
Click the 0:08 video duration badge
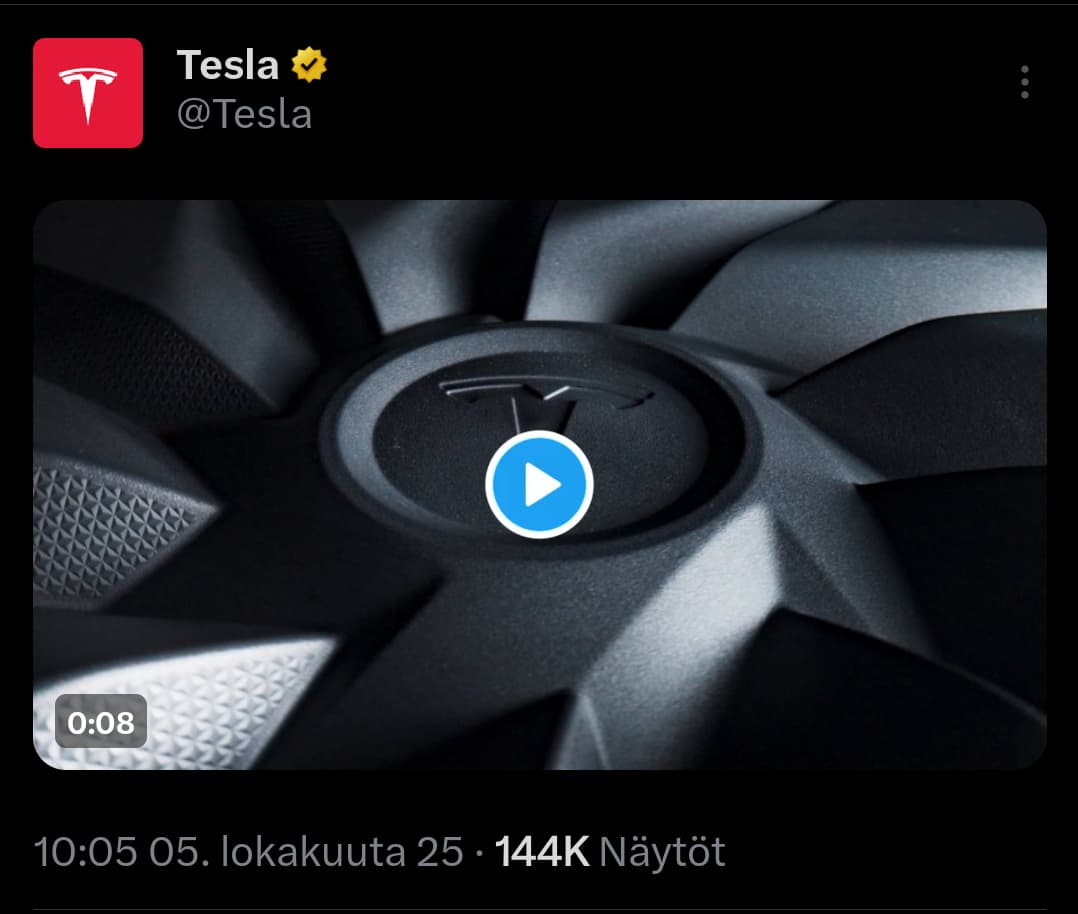101,721
